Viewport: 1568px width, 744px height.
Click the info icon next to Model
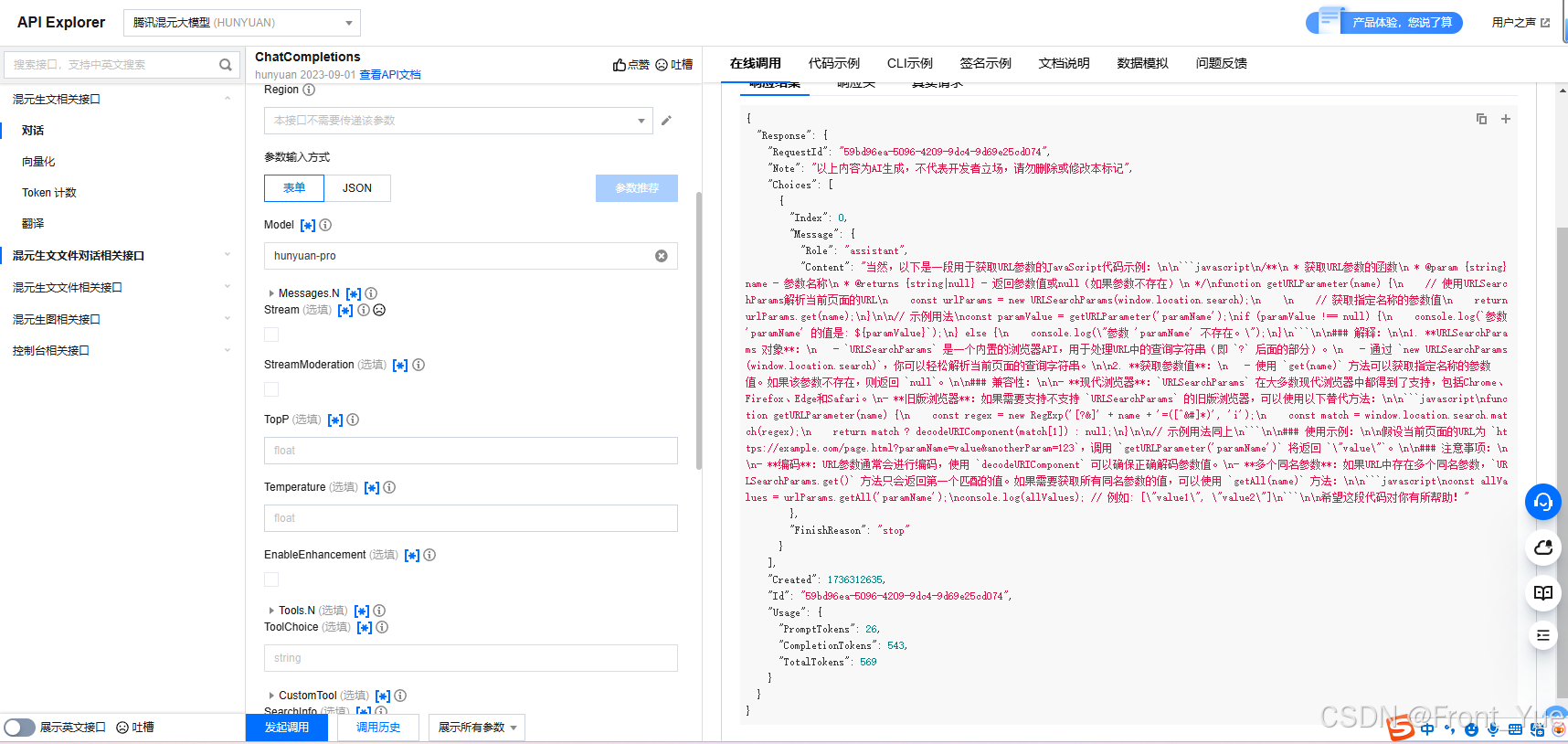pos(325,225)
